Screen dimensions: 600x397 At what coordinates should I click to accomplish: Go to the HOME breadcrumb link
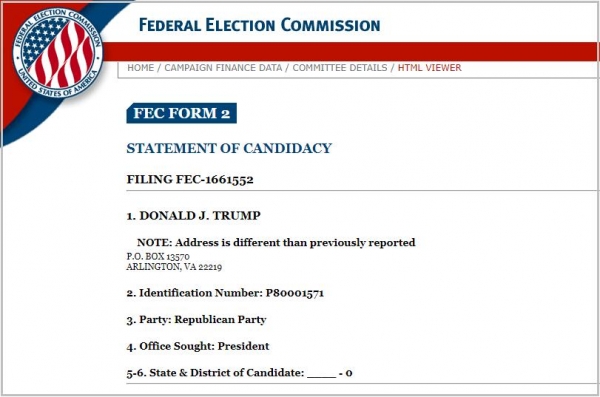tap(140, 68)
